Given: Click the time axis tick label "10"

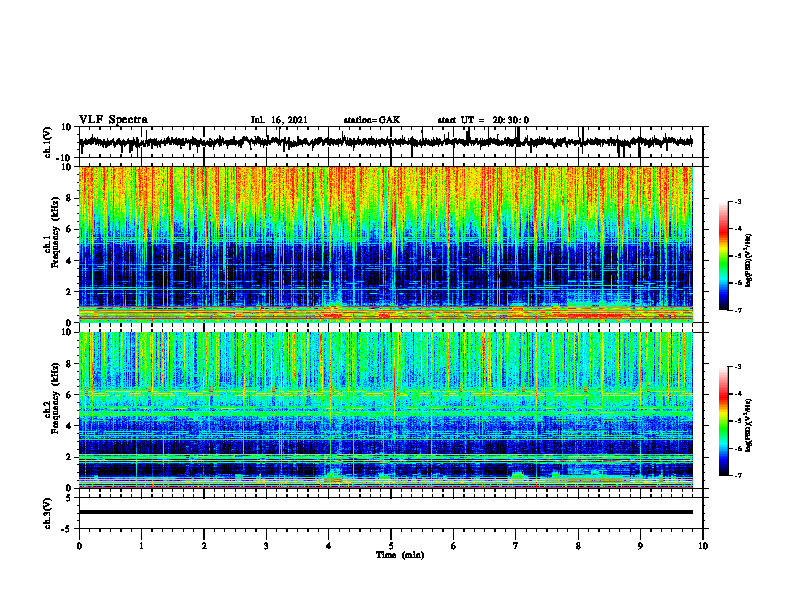Looking at the screenshot, I should point(703,546).
